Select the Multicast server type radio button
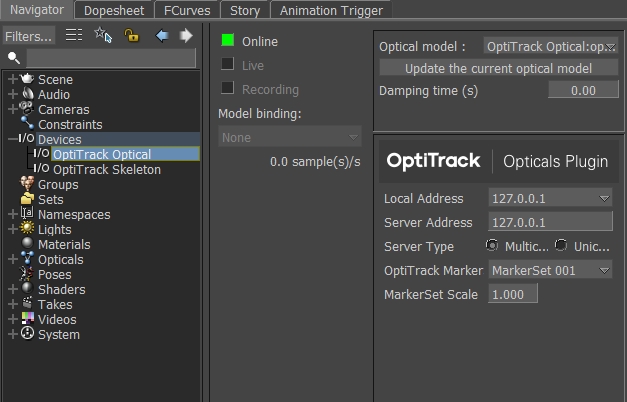627x402 pixels. [x=492, y=246]
